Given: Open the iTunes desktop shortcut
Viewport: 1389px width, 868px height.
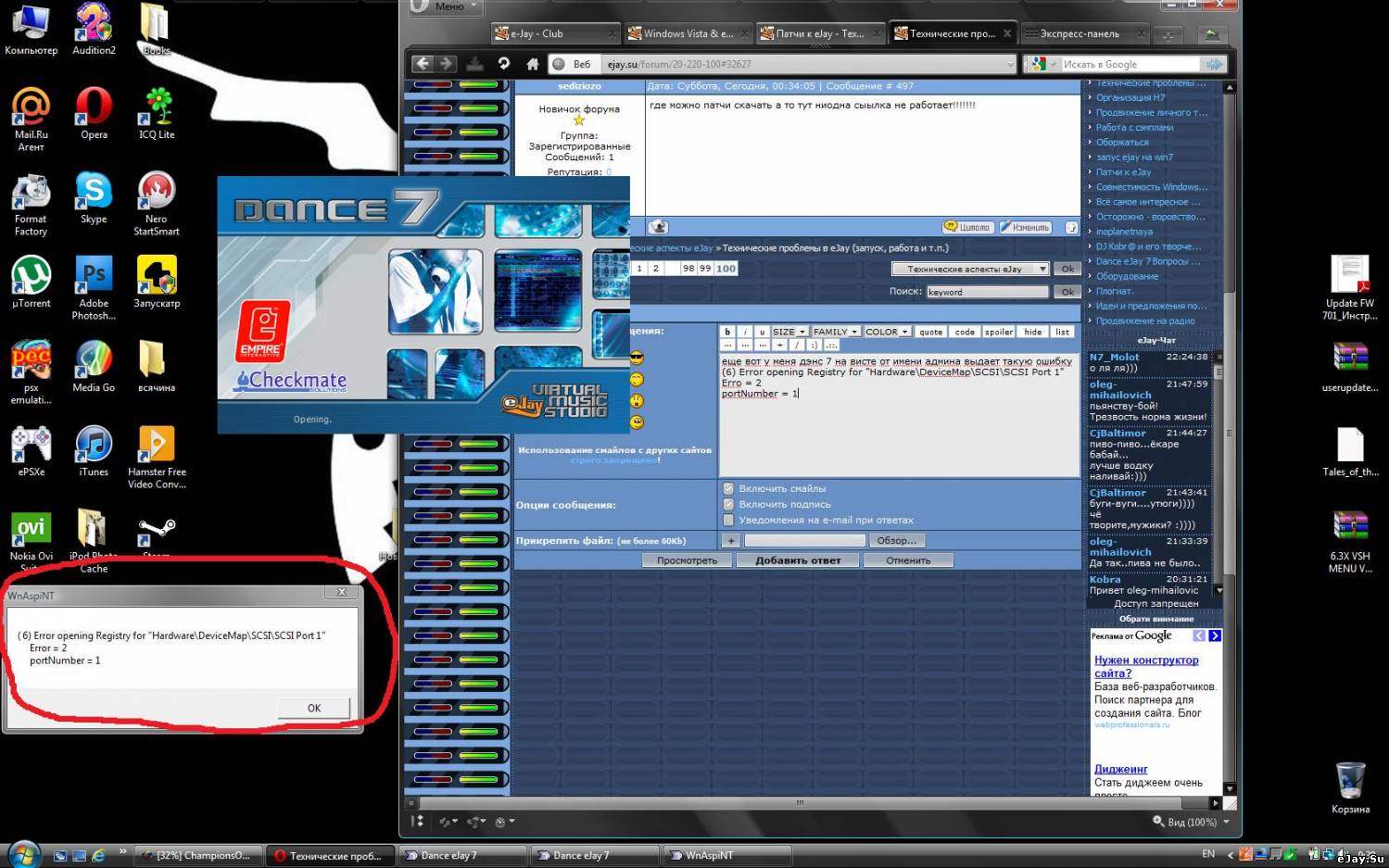Looking at the screenshot, I should click(94, 451).
